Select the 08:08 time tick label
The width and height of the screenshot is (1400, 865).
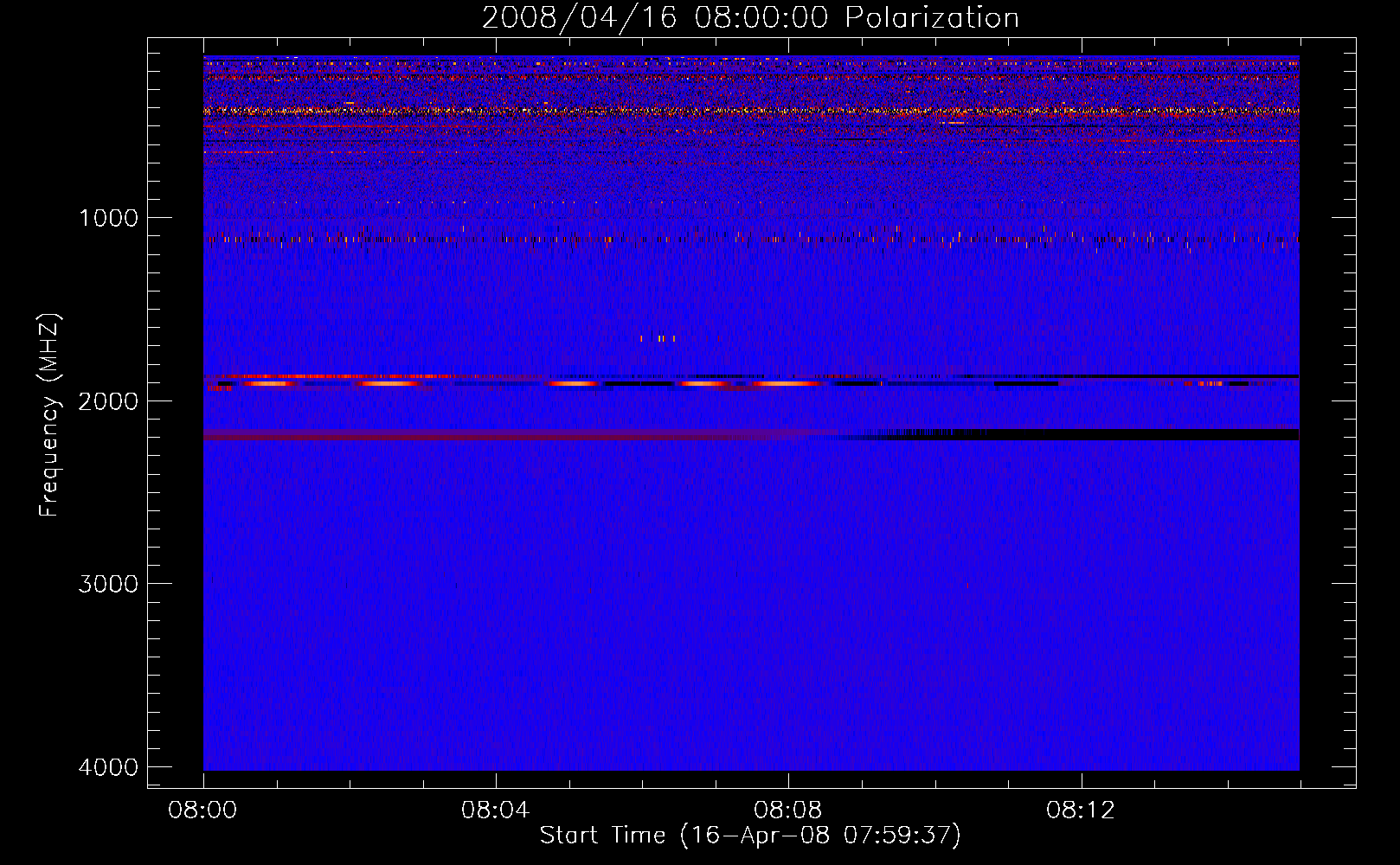787,811
